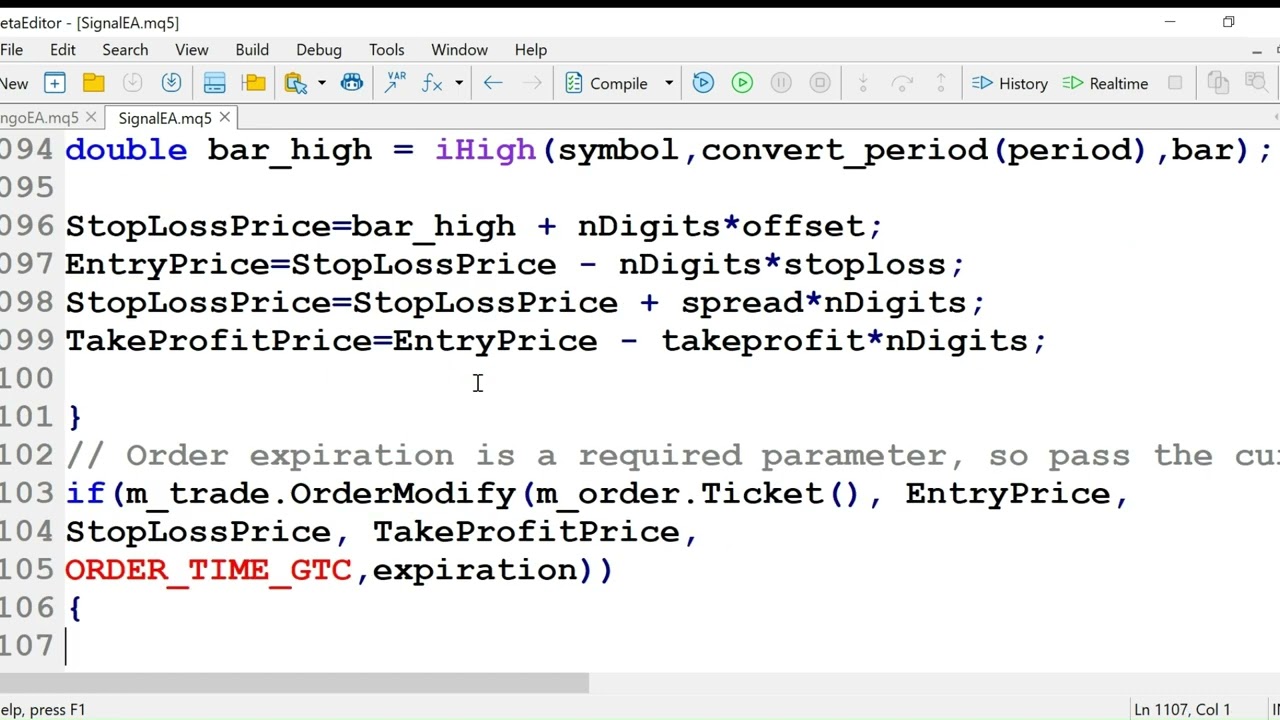
Task: Click the New file plus icon
Action: coord(55,83)
